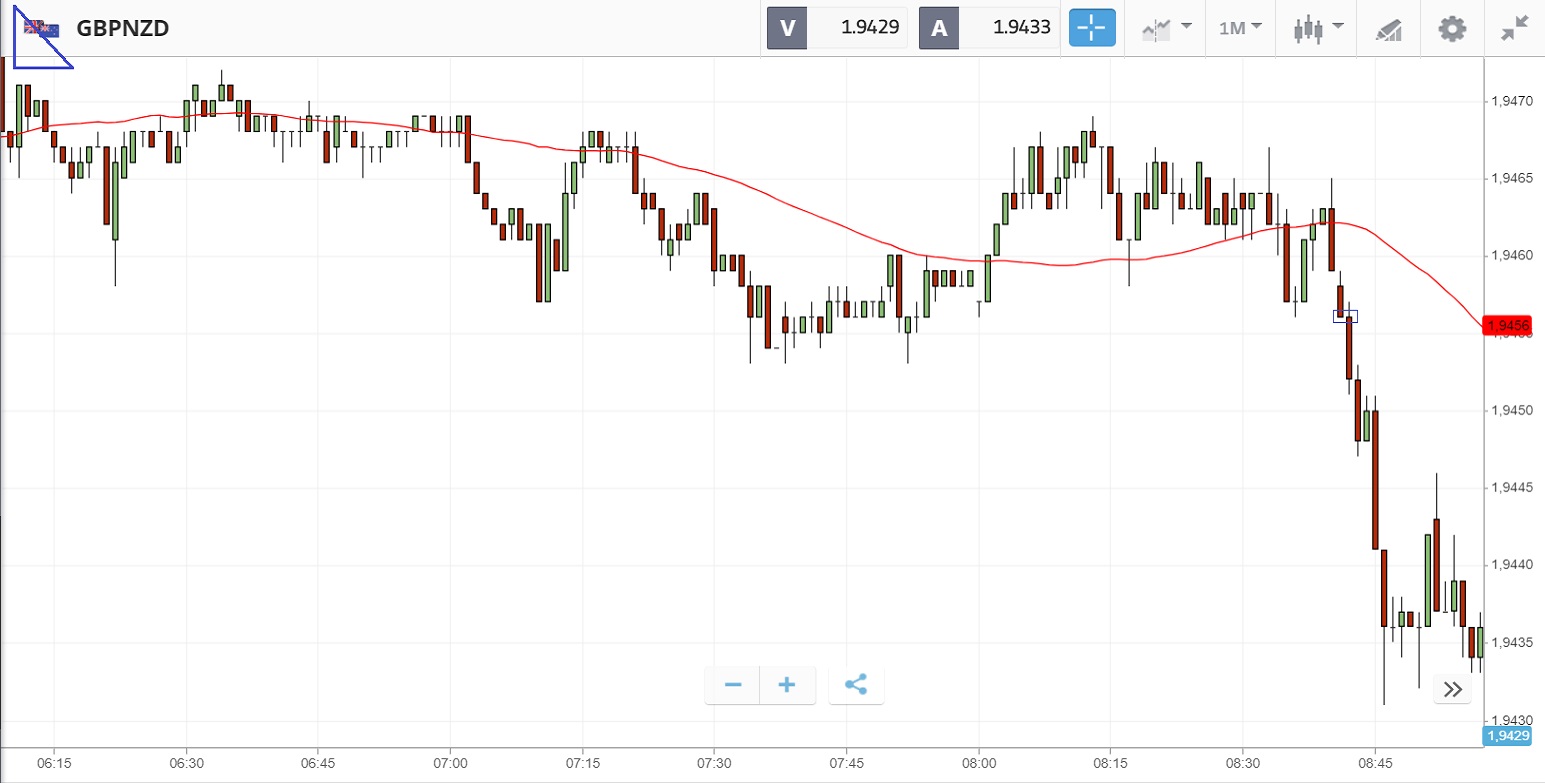Open chart settings gear icon
1545x783 pixels.
coord(1452,28)
